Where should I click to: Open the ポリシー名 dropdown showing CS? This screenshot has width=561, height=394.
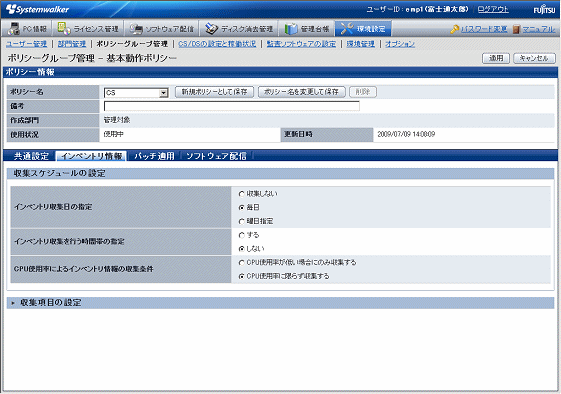[136, 93]
